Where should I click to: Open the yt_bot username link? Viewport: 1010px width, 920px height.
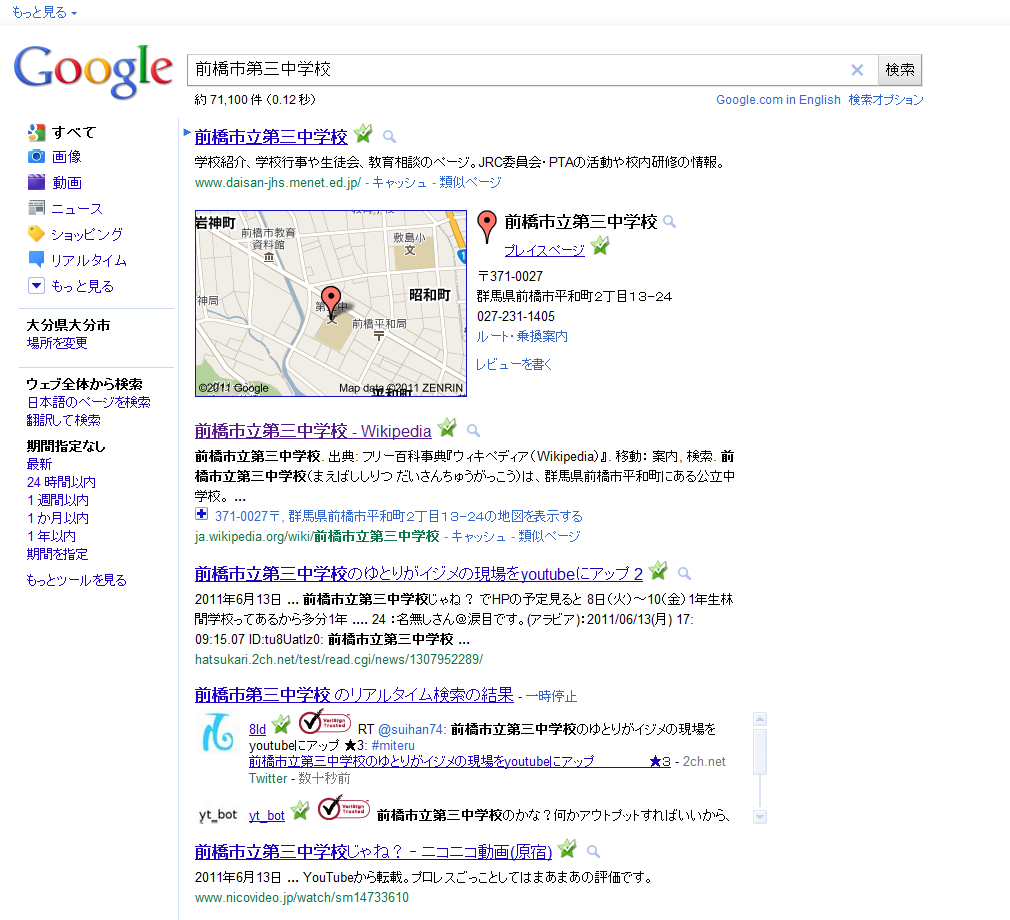click(x=267, y=816)
